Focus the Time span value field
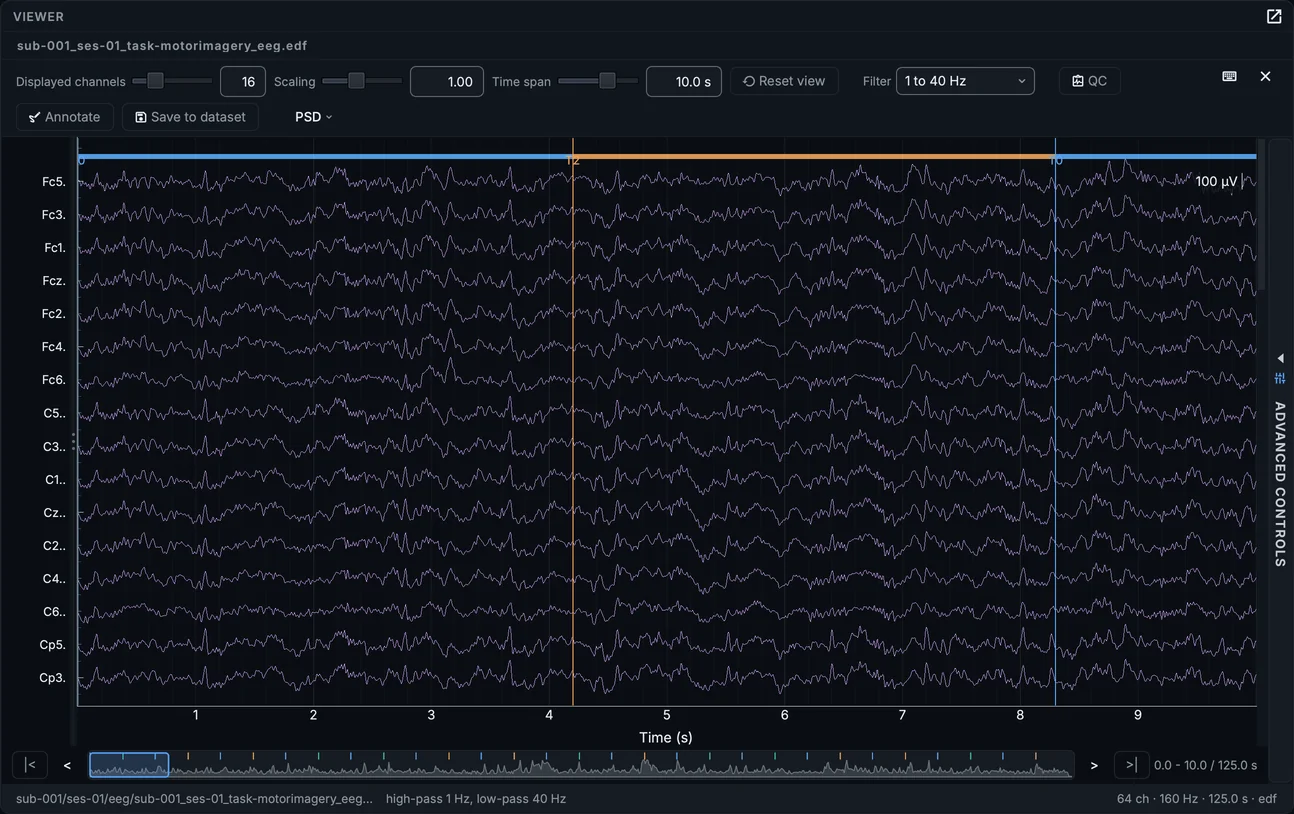 click(684, 82)
